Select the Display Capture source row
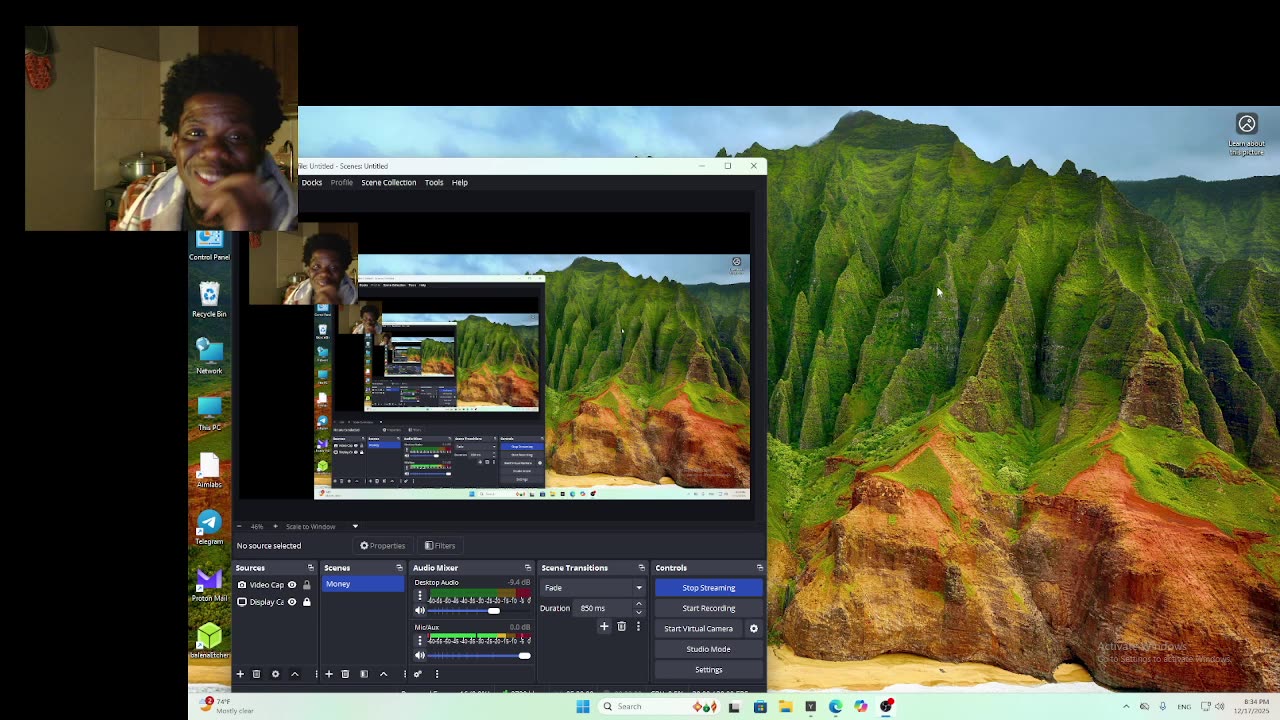 [x=275, y=602]
